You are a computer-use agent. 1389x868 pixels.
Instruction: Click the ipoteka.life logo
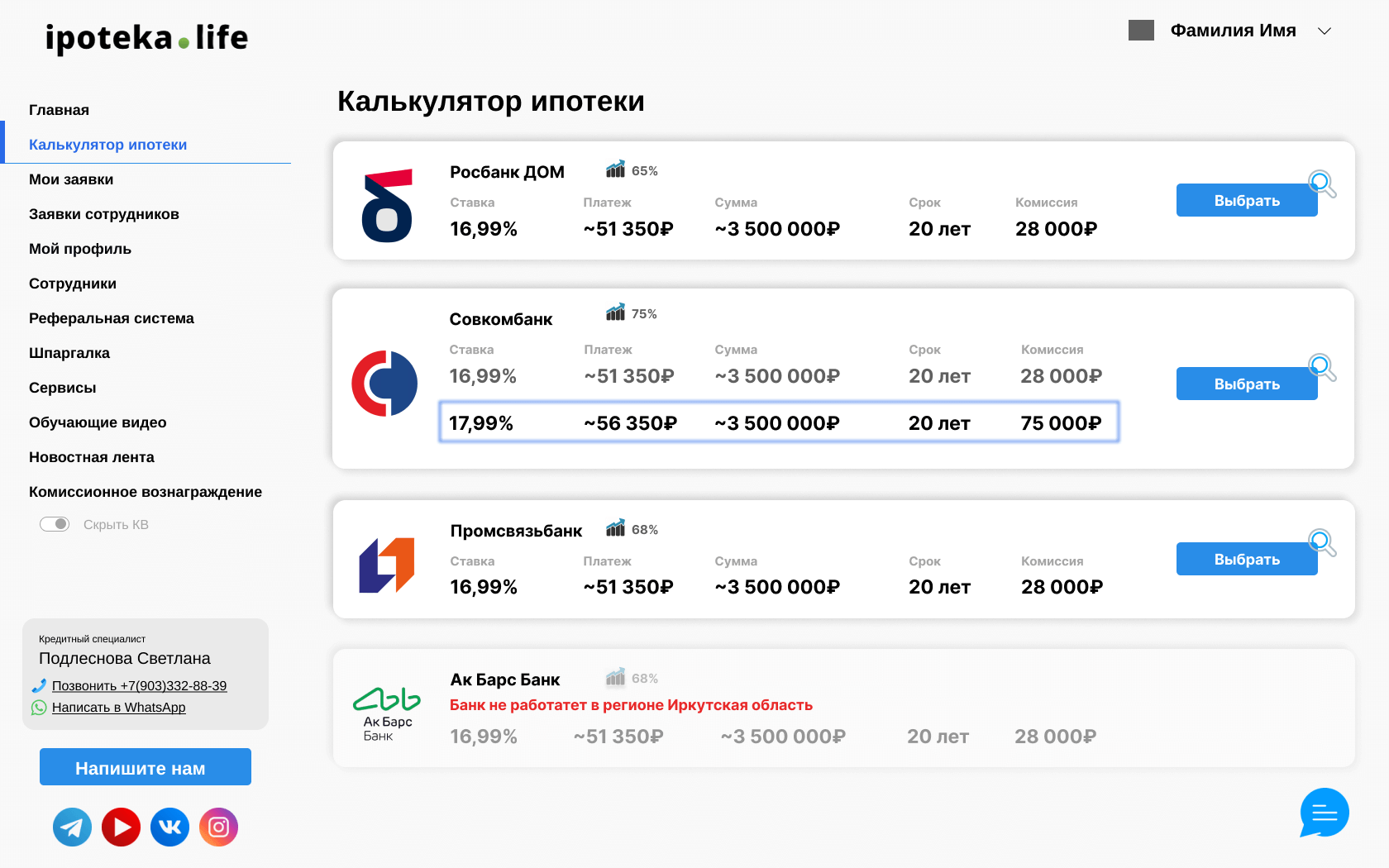tap(147, 37)
